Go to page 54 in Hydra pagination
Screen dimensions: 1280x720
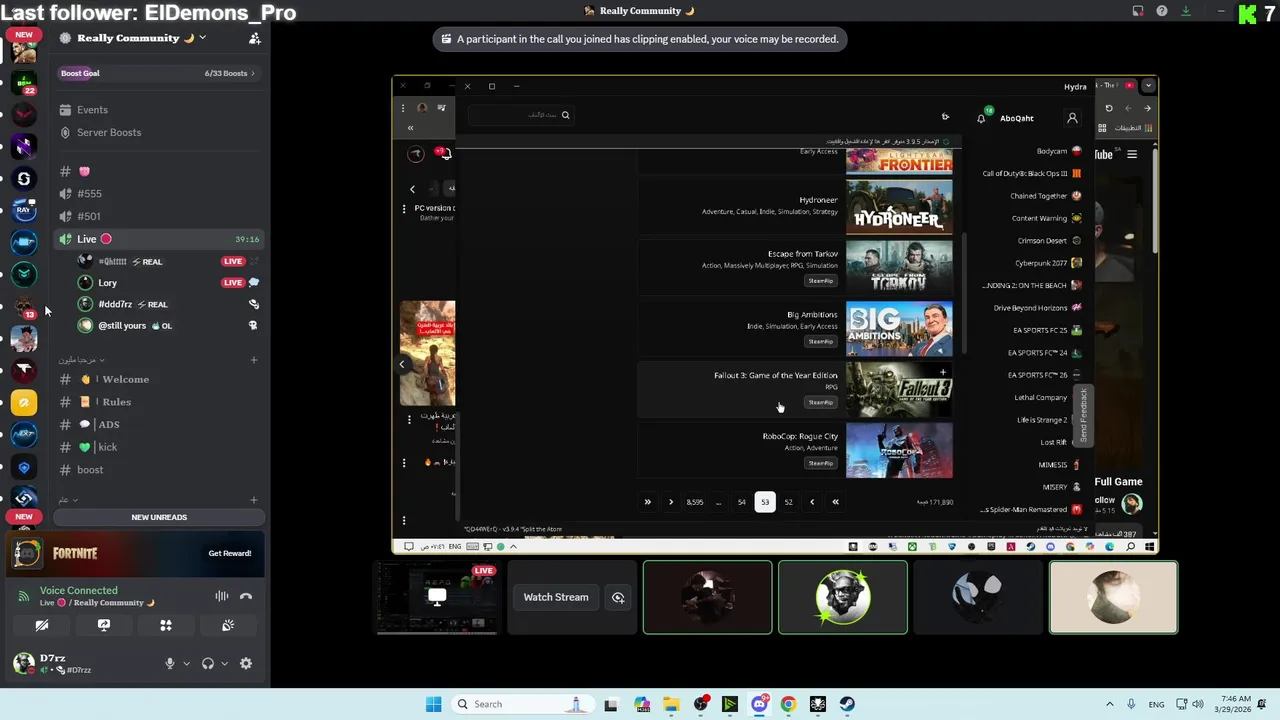(x=741, y=502)
